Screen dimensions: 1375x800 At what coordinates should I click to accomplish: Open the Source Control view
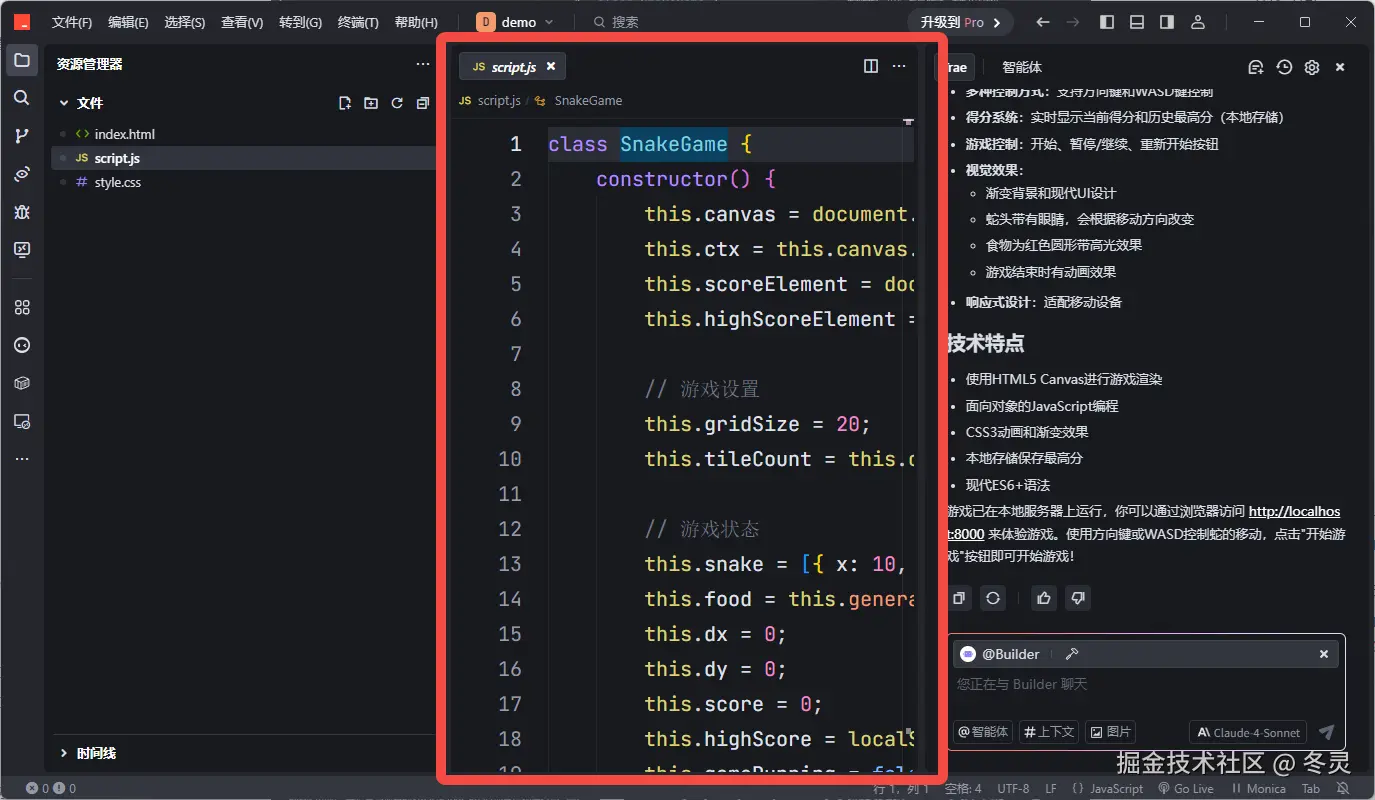[22, 136]
